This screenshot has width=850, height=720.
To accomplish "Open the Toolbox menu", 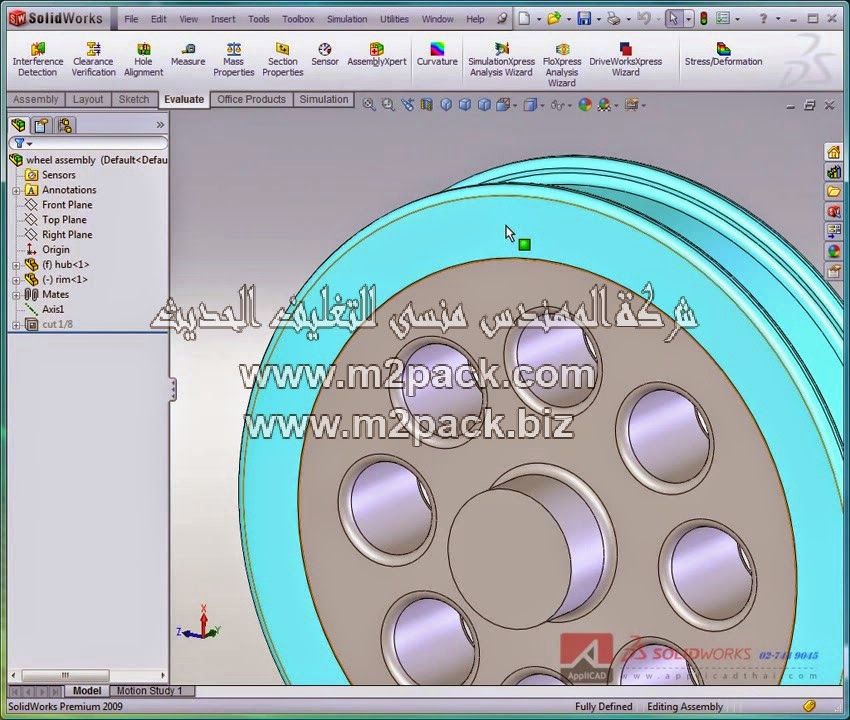I will [298, 19].
